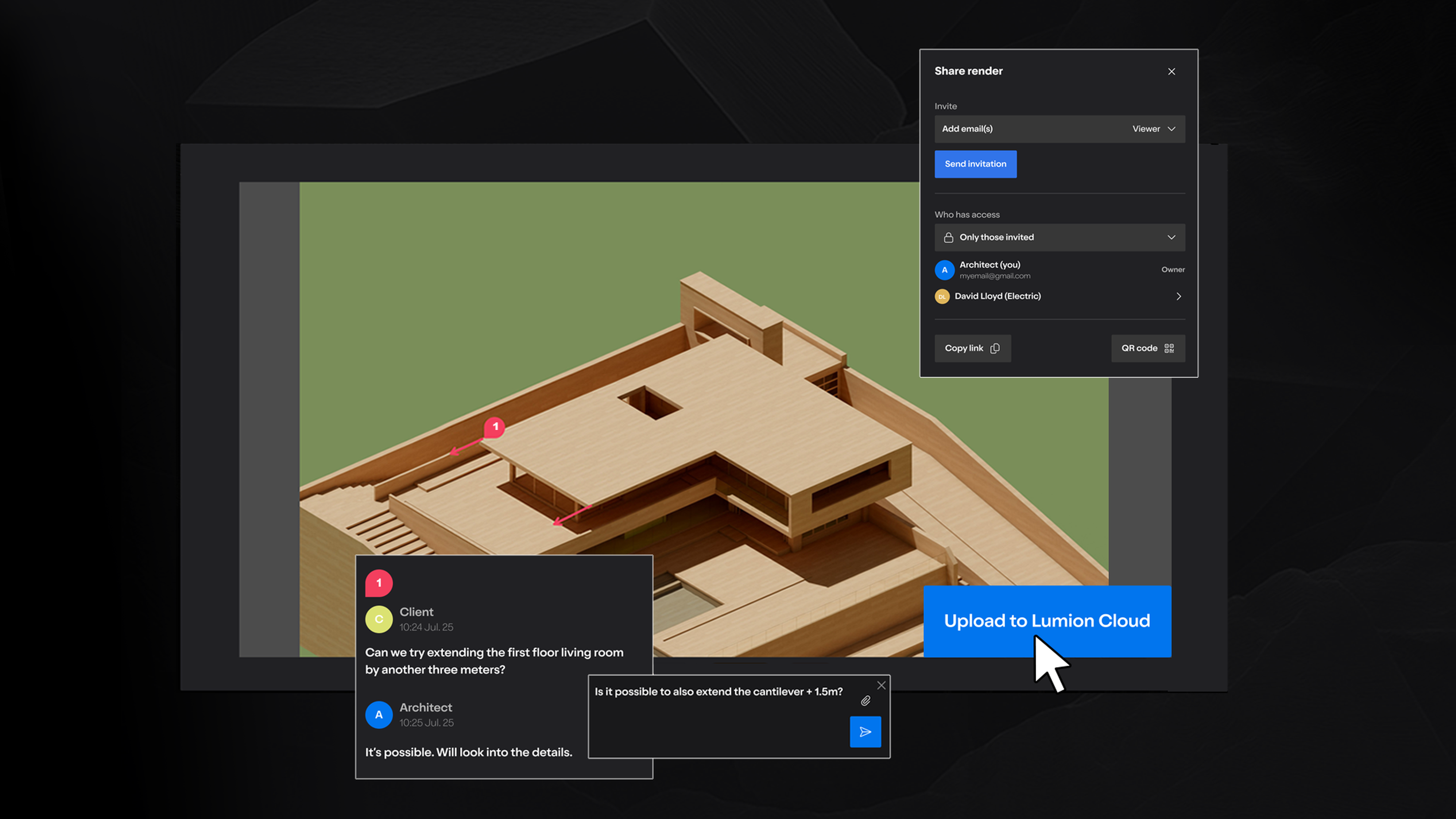
Task: Click 'myemail@gmail.com' text
Action: 995,276
